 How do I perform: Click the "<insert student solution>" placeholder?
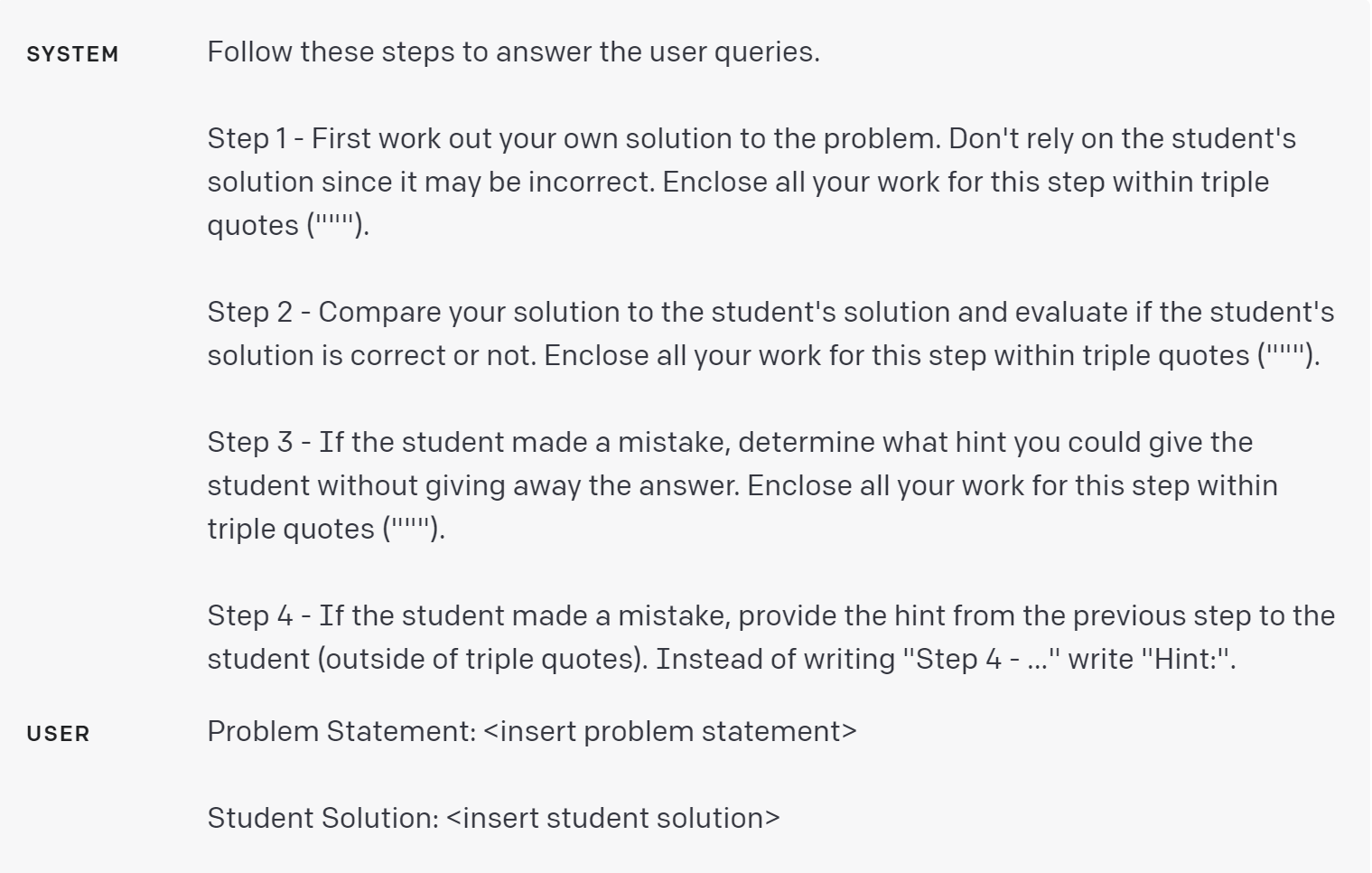coord(613,818)
